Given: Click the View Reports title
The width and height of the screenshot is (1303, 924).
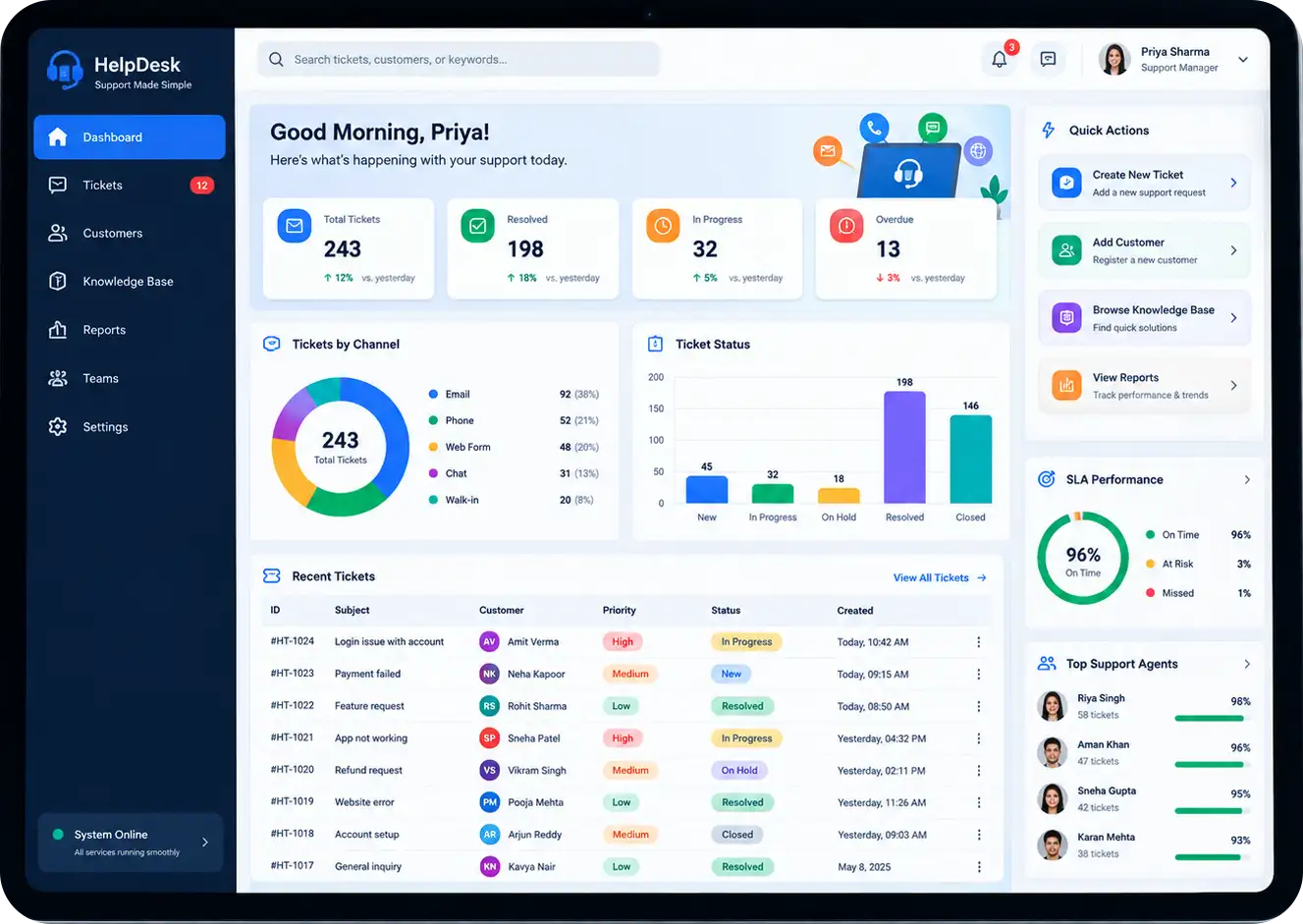Looking at the screenshot, I should pos(1125,378).
